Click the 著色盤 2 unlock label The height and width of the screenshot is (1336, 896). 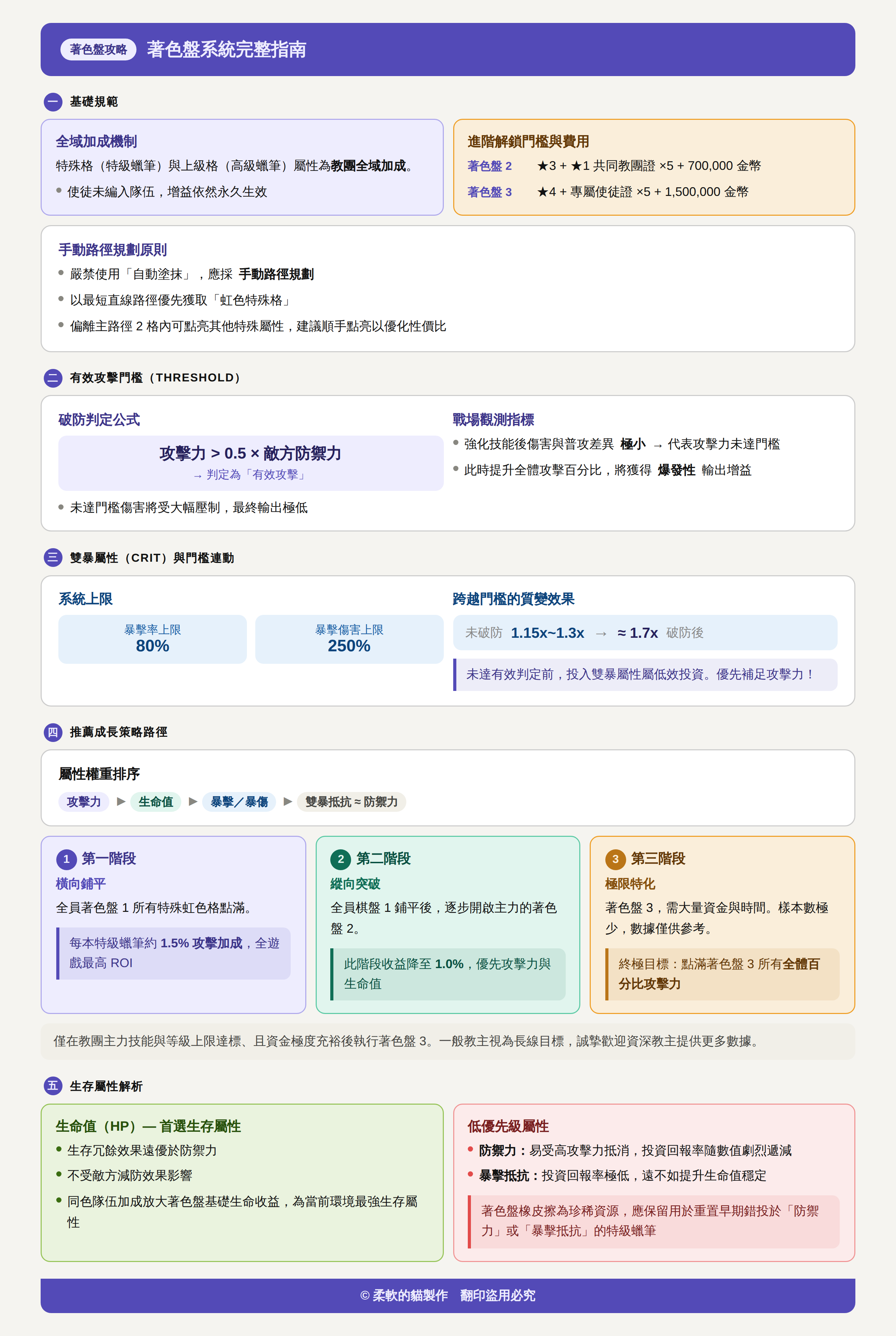489,166
